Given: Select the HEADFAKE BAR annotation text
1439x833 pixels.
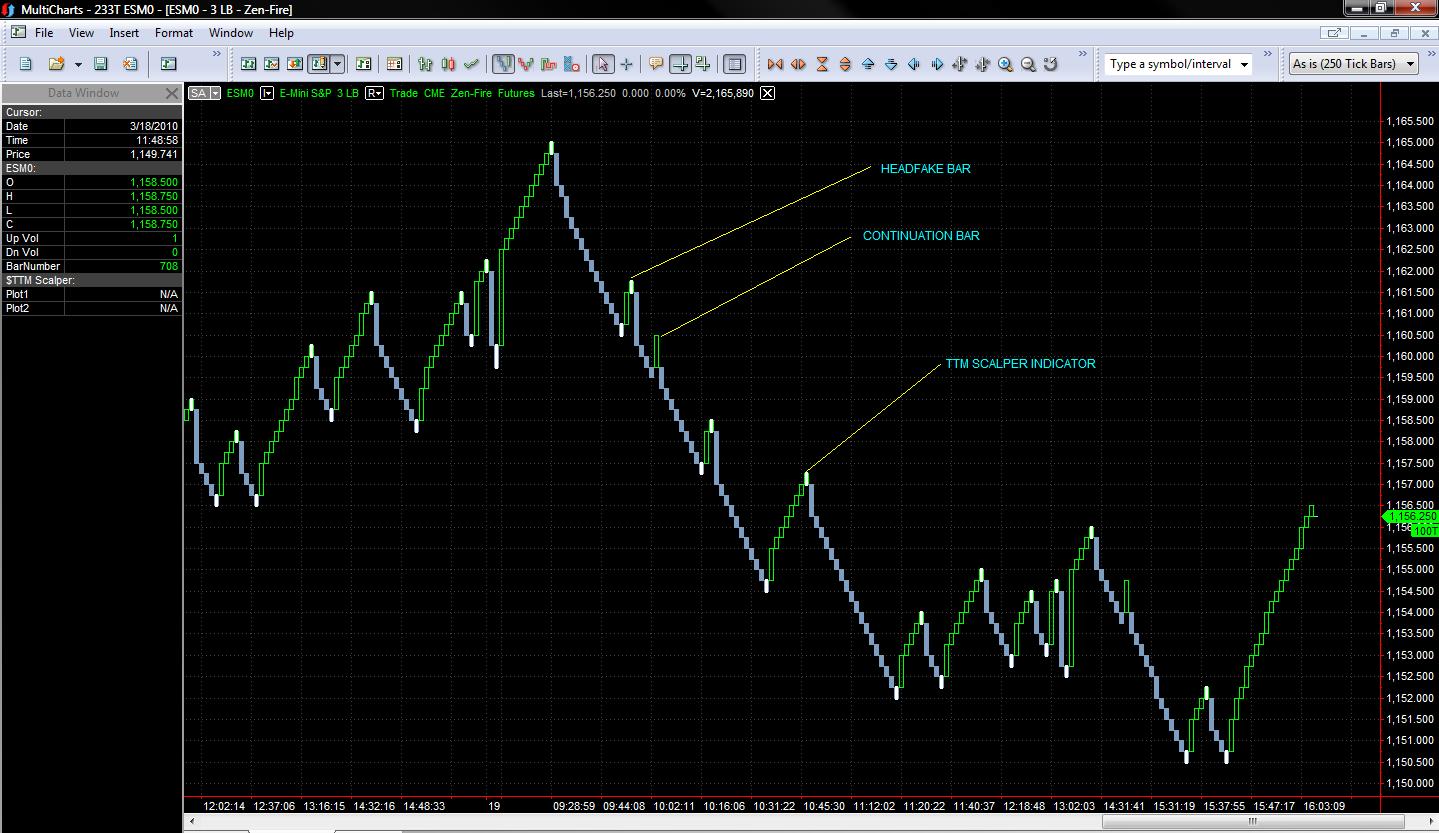Looking at the screenshot, I should 925,169.
